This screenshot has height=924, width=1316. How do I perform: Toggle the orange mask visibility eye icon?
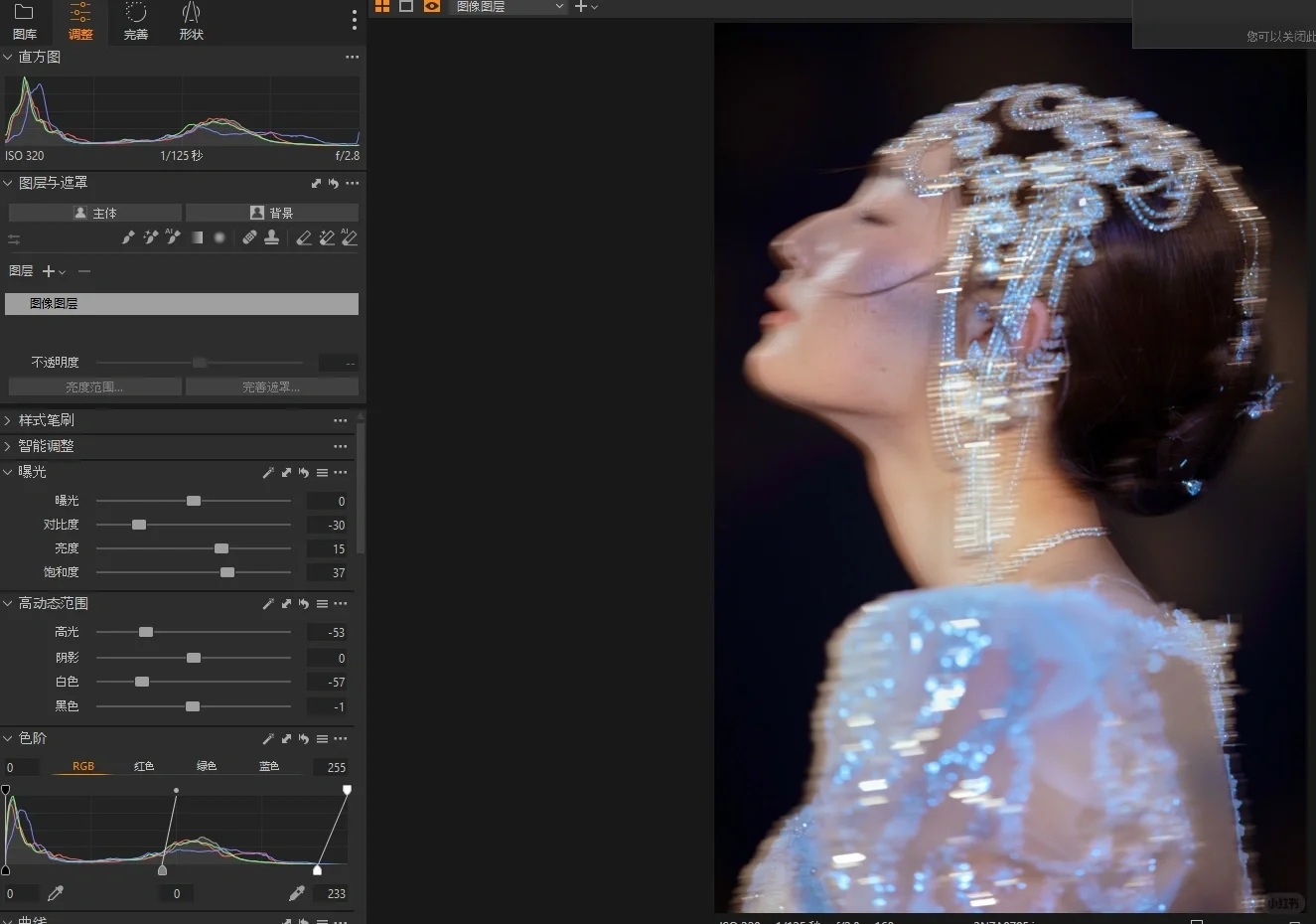[x=431, y=6]
